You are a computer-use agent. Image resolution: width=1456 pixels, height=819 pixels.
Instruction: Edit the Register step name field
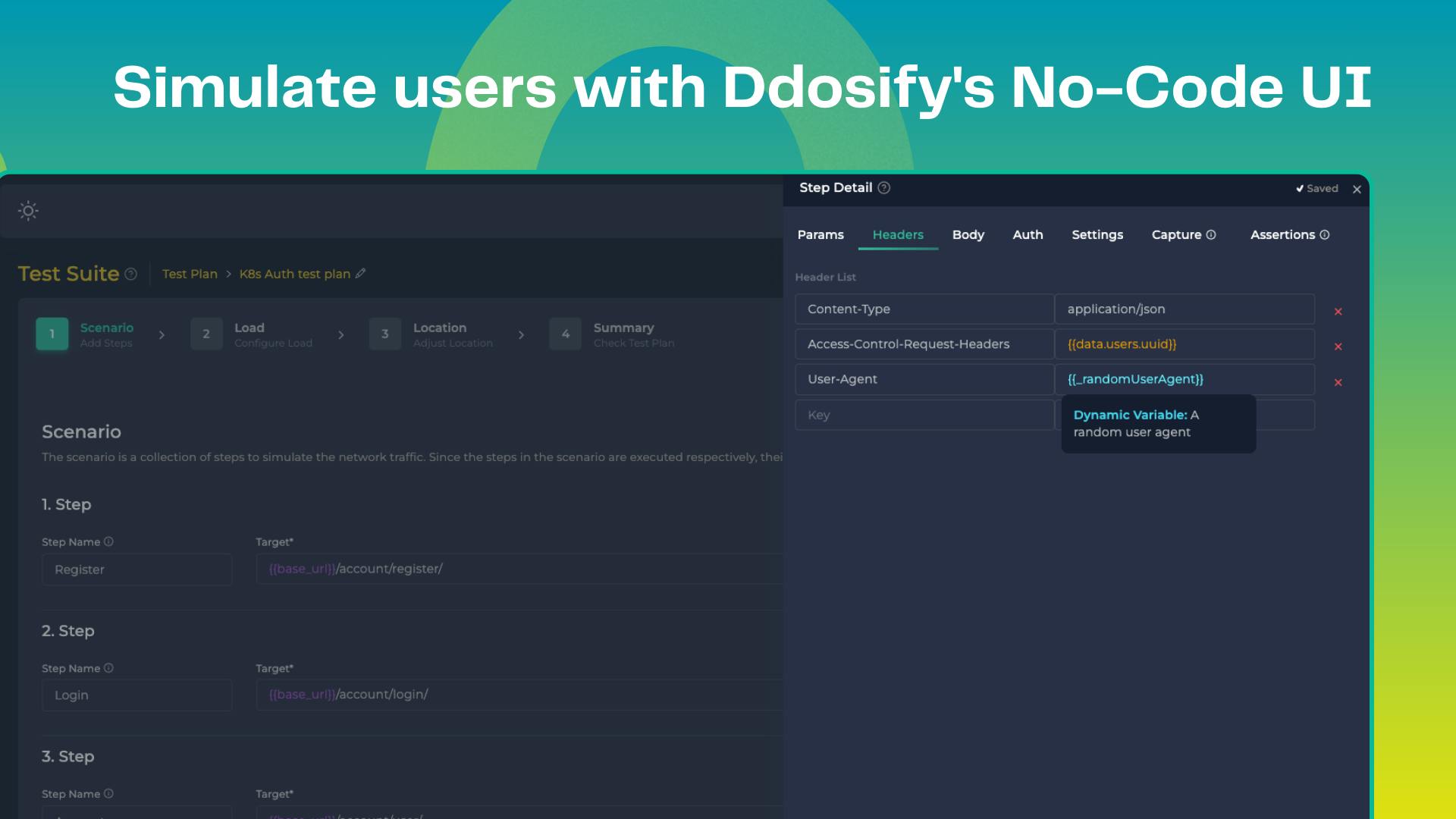point(137,570)
